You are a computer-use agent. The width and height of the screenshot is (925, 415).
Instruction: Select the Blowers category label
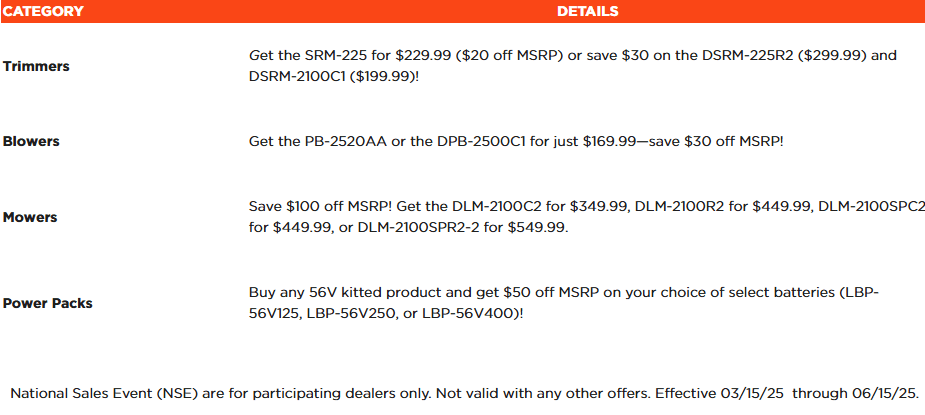pyautogui.click(x=31, y=142)
